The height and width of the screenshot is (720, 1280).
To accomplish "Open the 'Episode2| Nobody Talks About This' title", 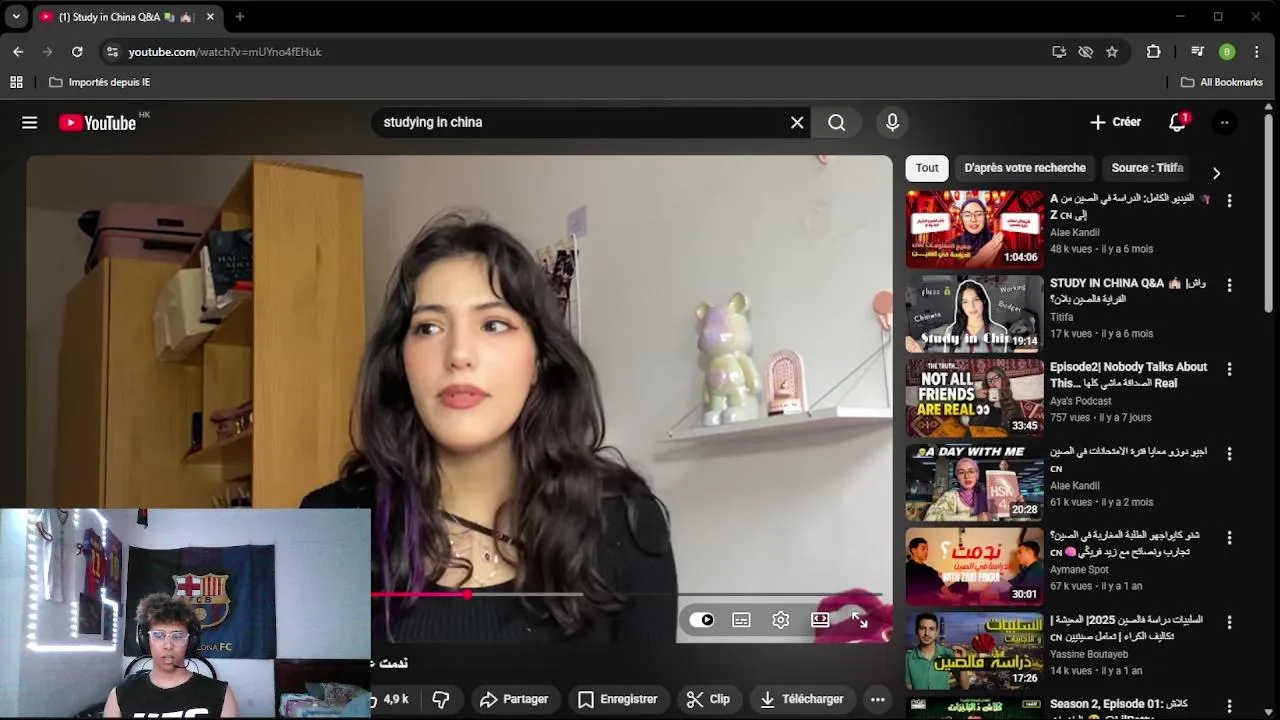I will 1128,375.
